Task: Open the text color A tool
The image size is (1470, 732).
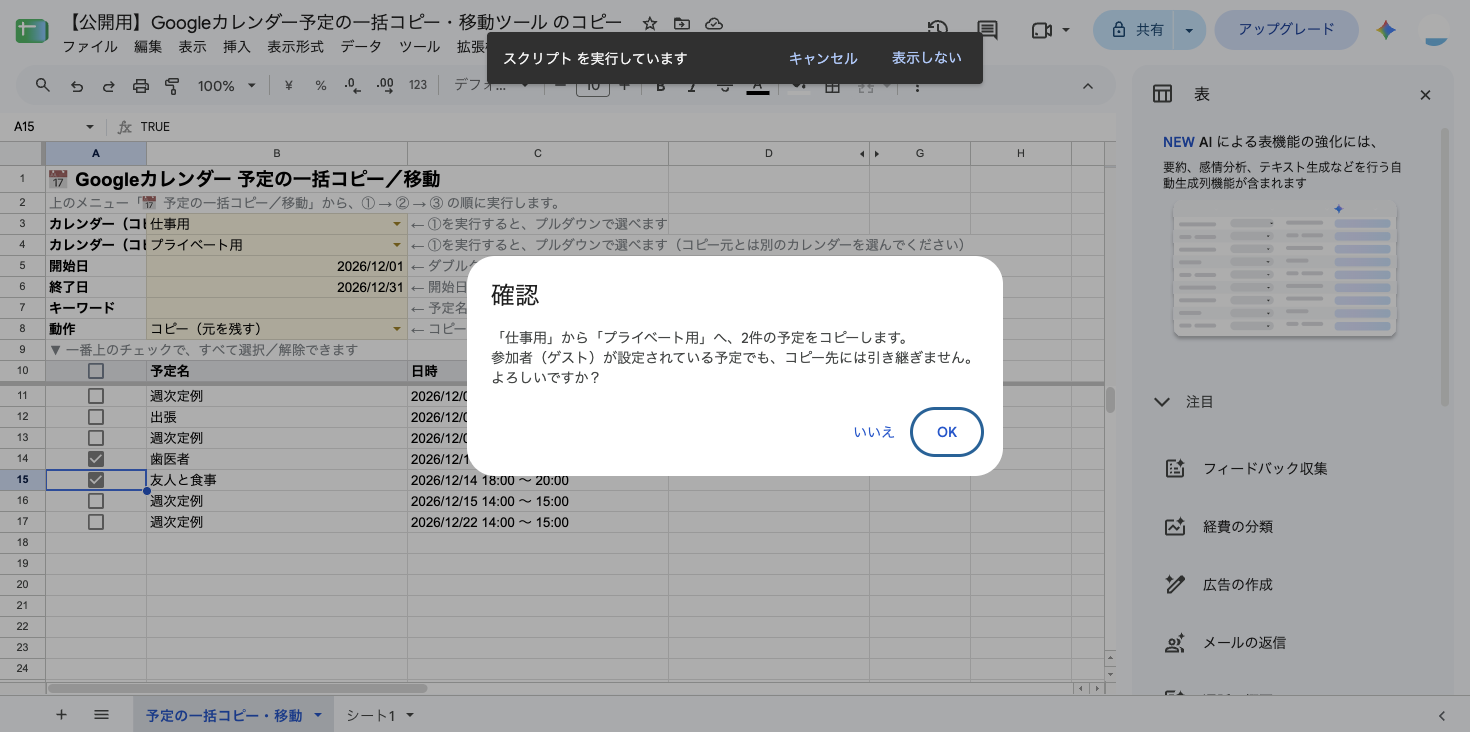Action: 758,86
